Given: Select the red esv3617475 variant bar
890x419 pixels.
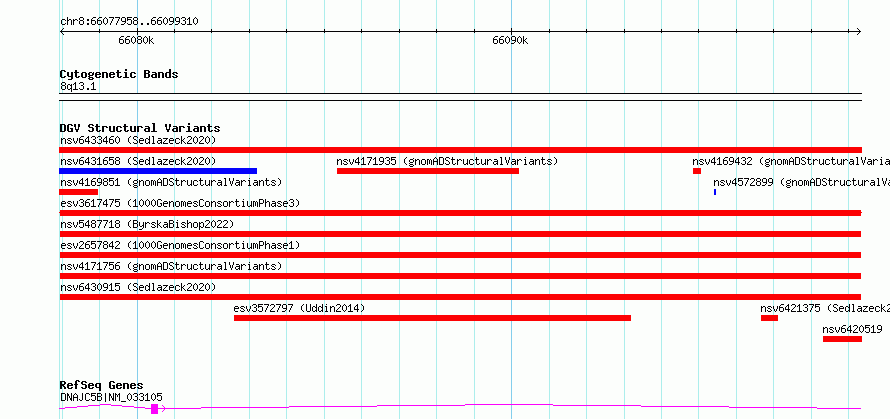Looking at the screenshot, I should coord(461,213).
